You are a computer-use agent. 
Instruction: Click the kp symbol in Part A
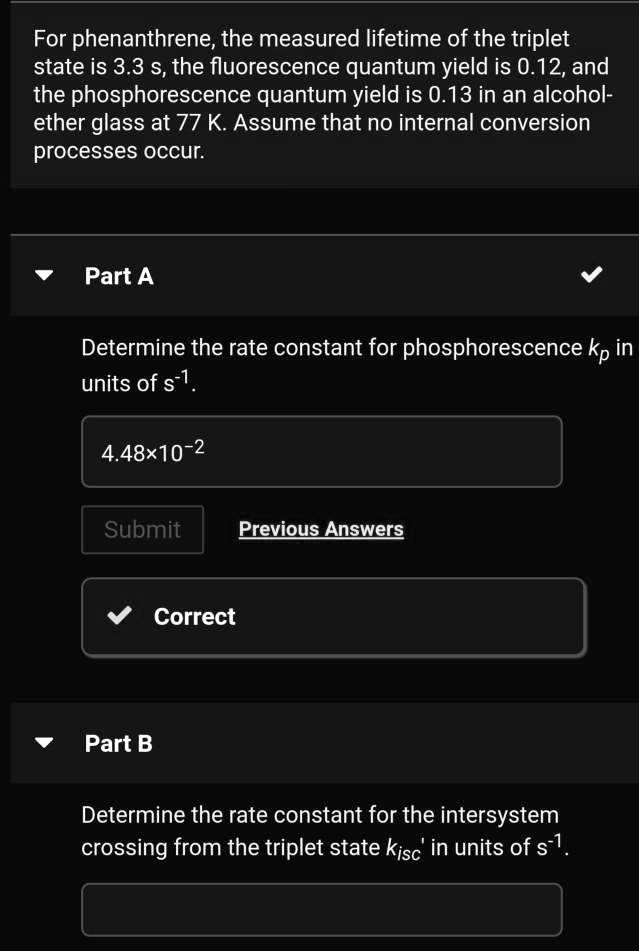(597, 350)
